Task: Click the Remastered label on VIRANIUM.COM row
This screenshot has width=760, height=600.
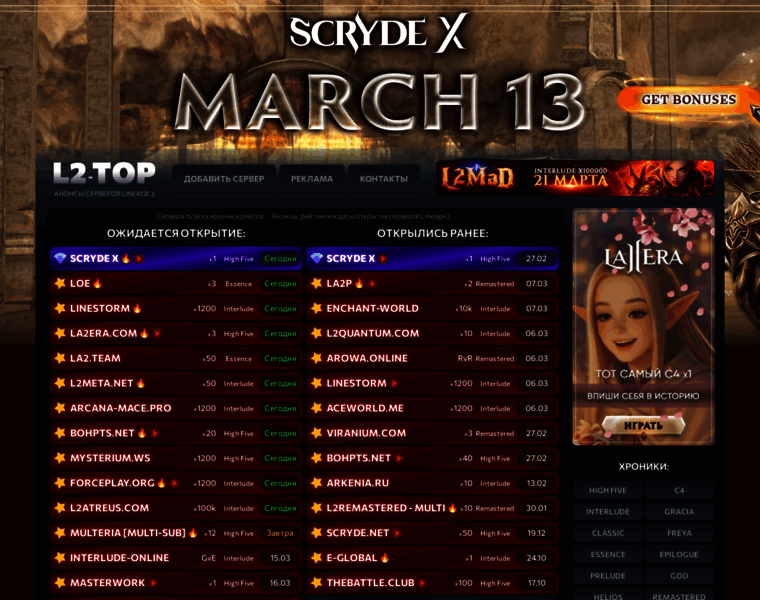Action: pyautogui.click(x=495, y=433)
